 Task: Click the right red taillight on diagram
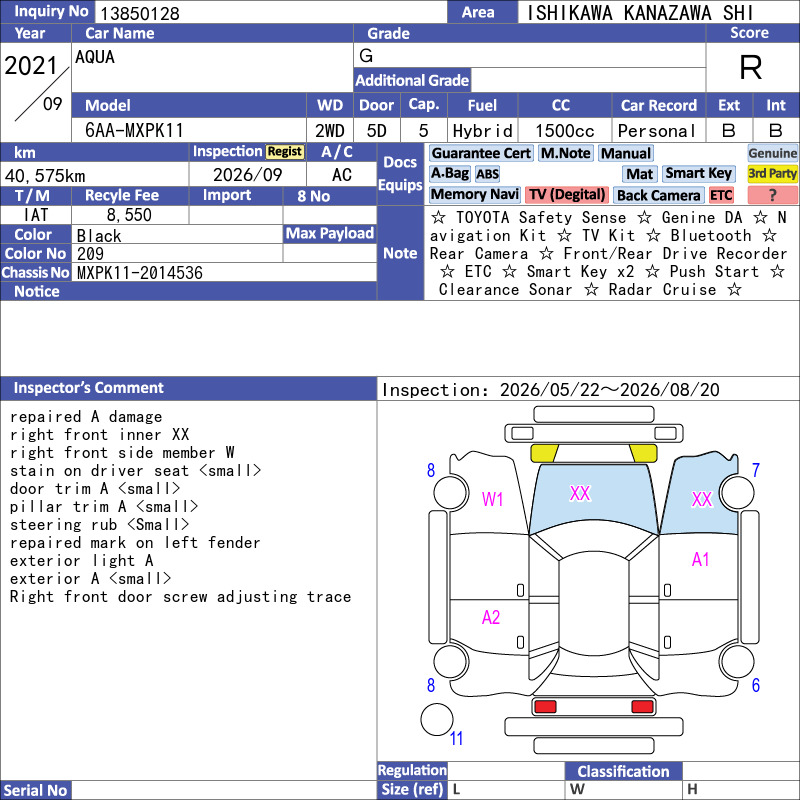(x=642, y=707)
